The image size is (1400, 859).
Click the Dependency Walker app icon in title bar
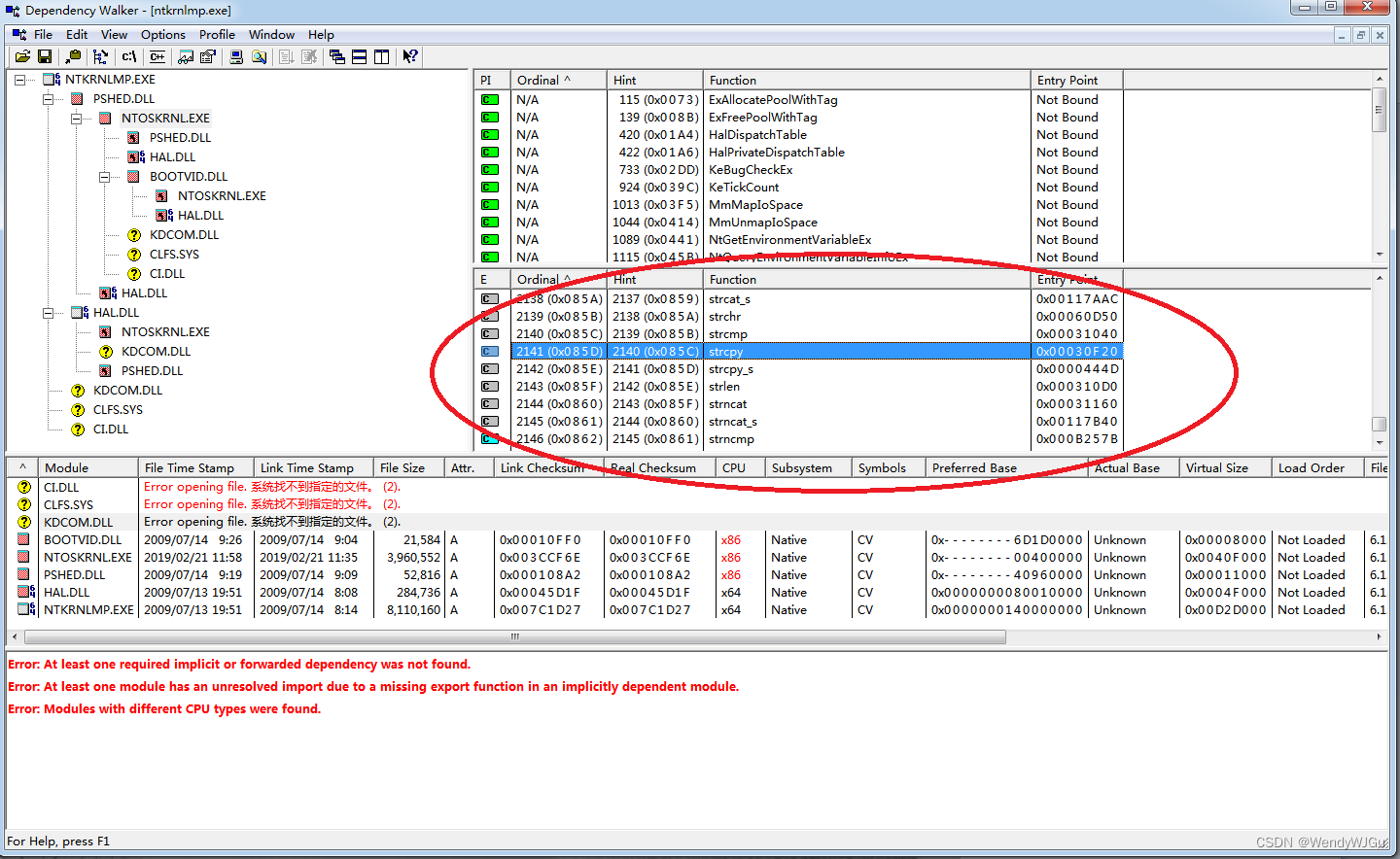pos(12,10)
